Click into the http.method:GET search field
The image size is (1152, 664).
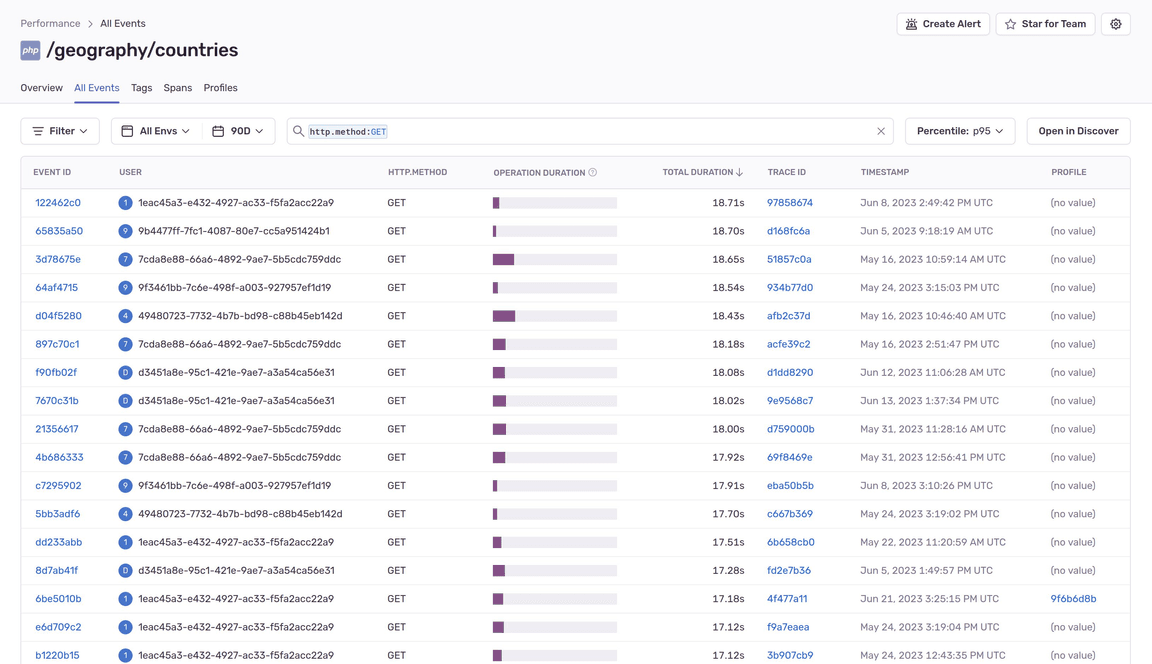590,131
